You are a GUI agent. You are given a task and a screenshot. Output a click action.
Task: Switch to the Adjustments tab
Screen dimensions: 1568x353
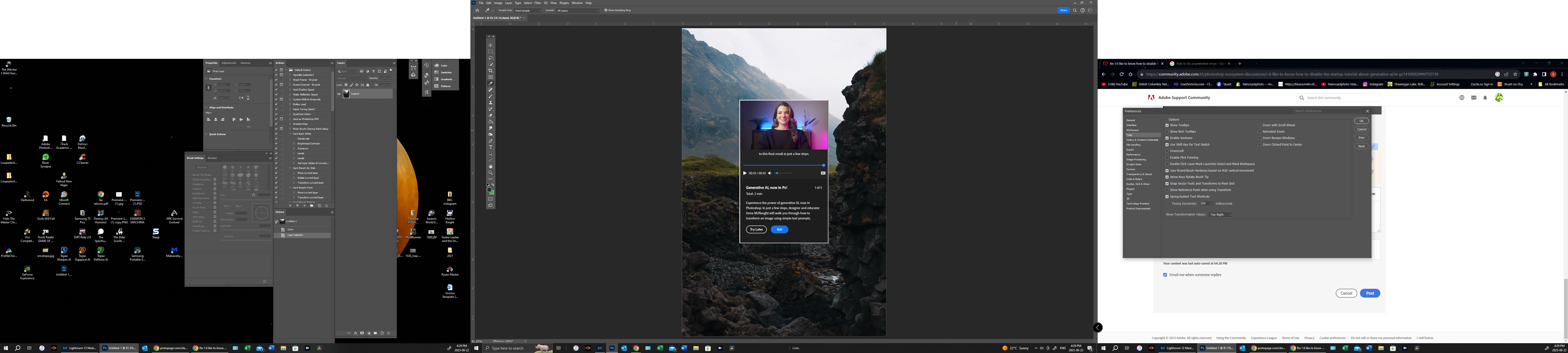pos(229,63)
